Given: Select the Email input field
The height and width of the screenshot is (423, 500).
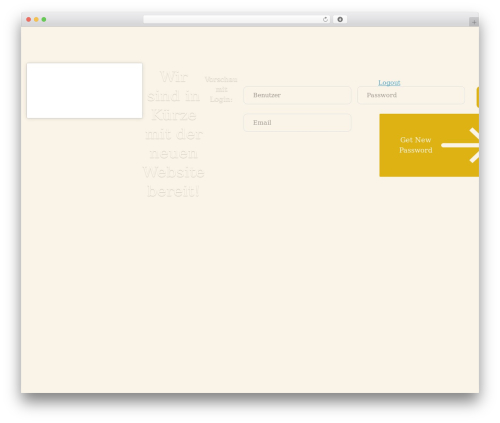Looking at the screenshot, I should point(297,123).
